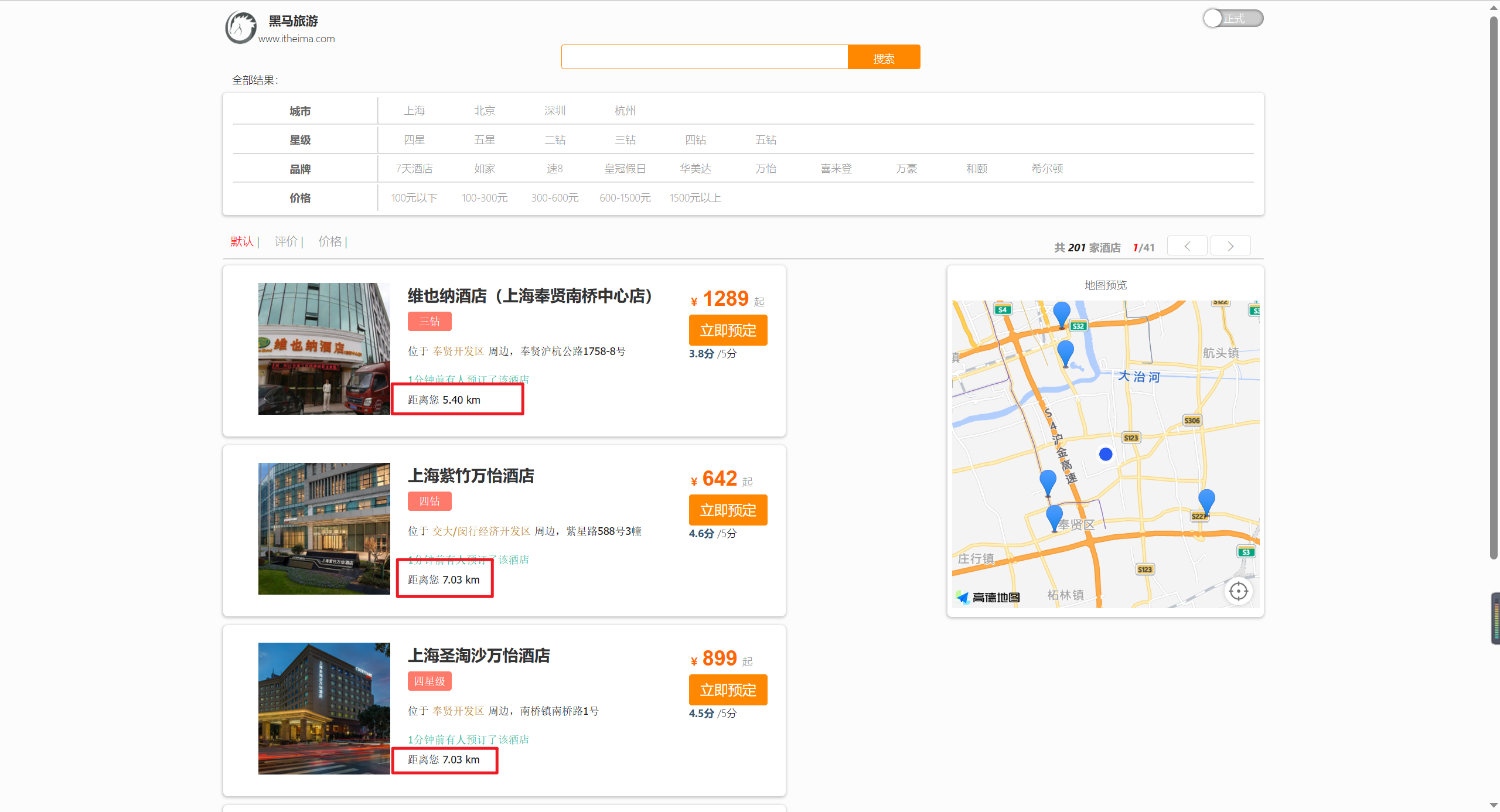Select star level 二钻
Screen dimensions: 1500x812
(555, 139)
